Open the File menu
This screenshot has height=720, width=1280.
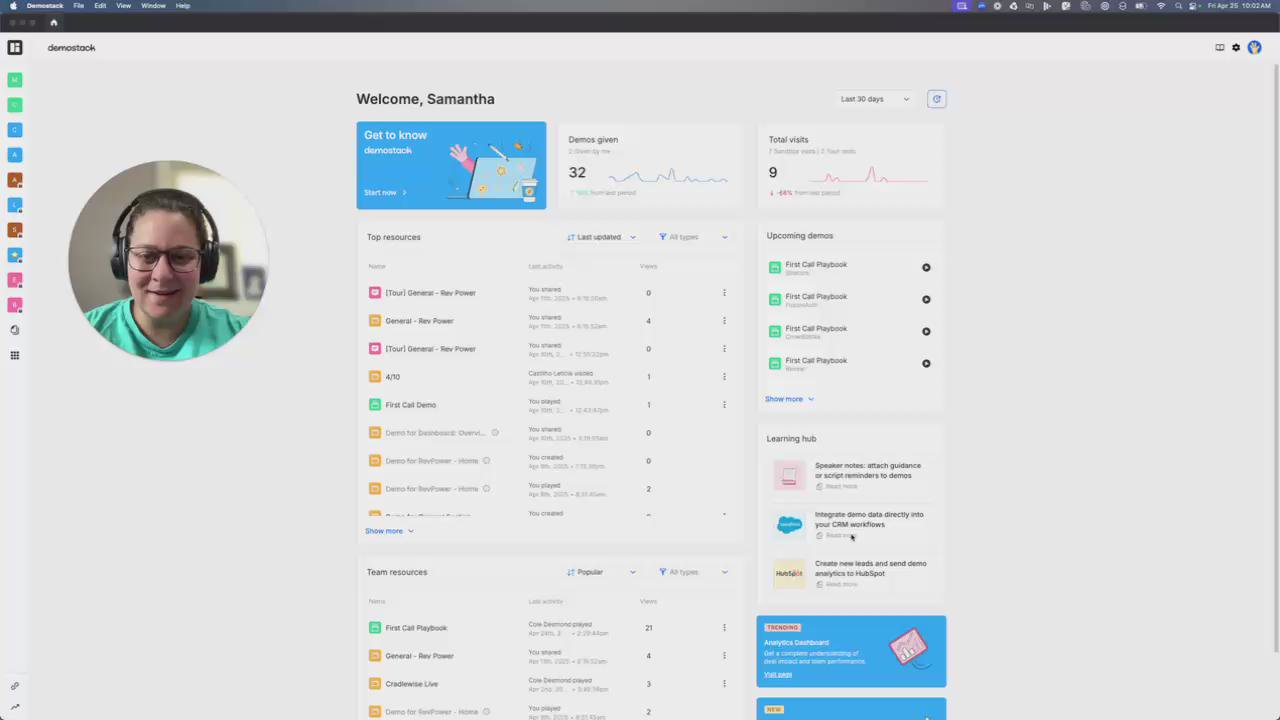78,6
